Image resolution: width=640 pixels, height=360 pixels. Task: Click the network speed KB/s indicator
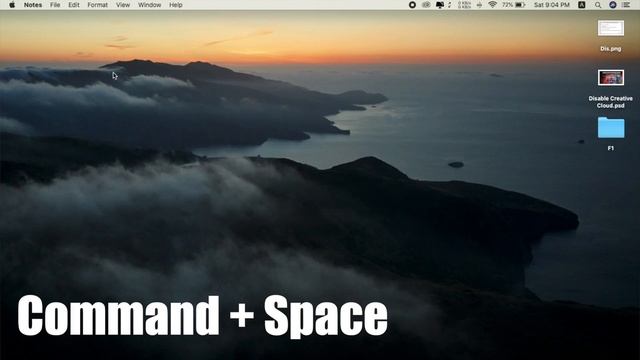click(464, 5)
